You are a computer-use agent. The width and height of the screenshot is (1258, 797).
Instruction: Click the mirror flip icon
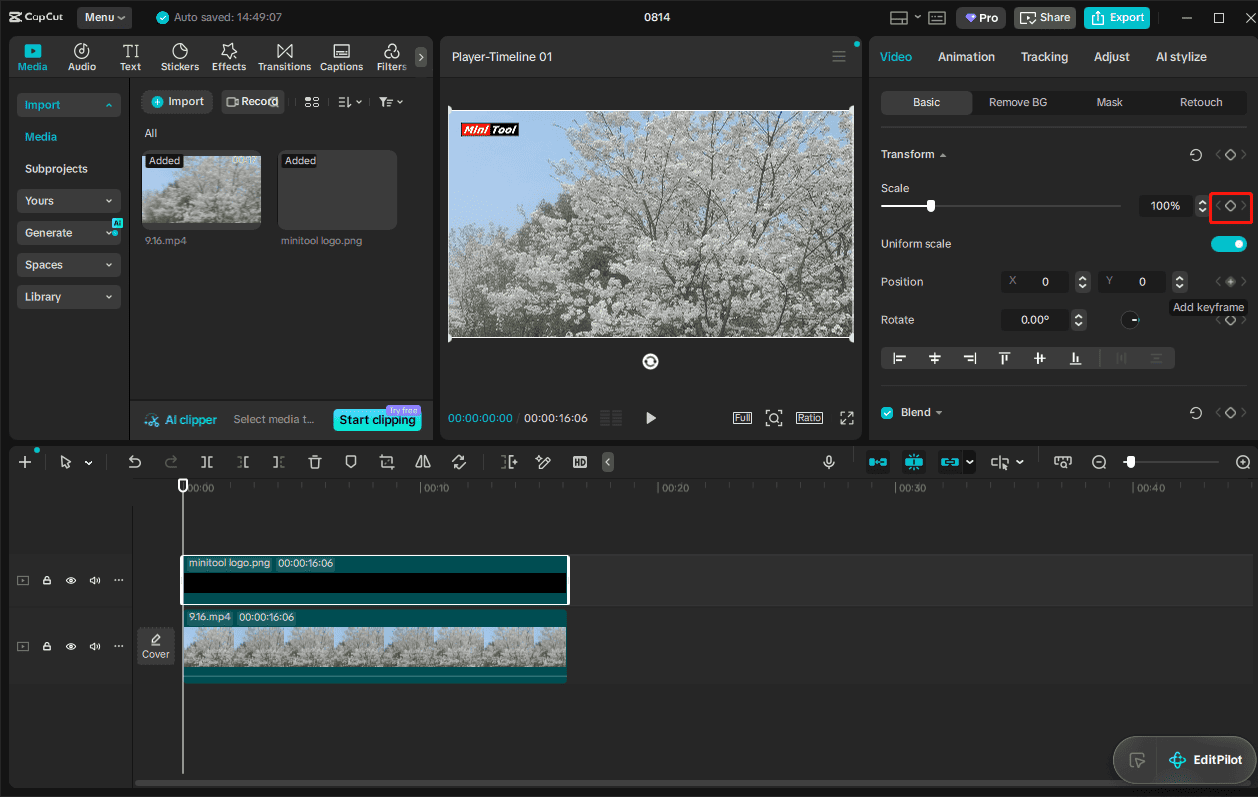coord(423,462)
